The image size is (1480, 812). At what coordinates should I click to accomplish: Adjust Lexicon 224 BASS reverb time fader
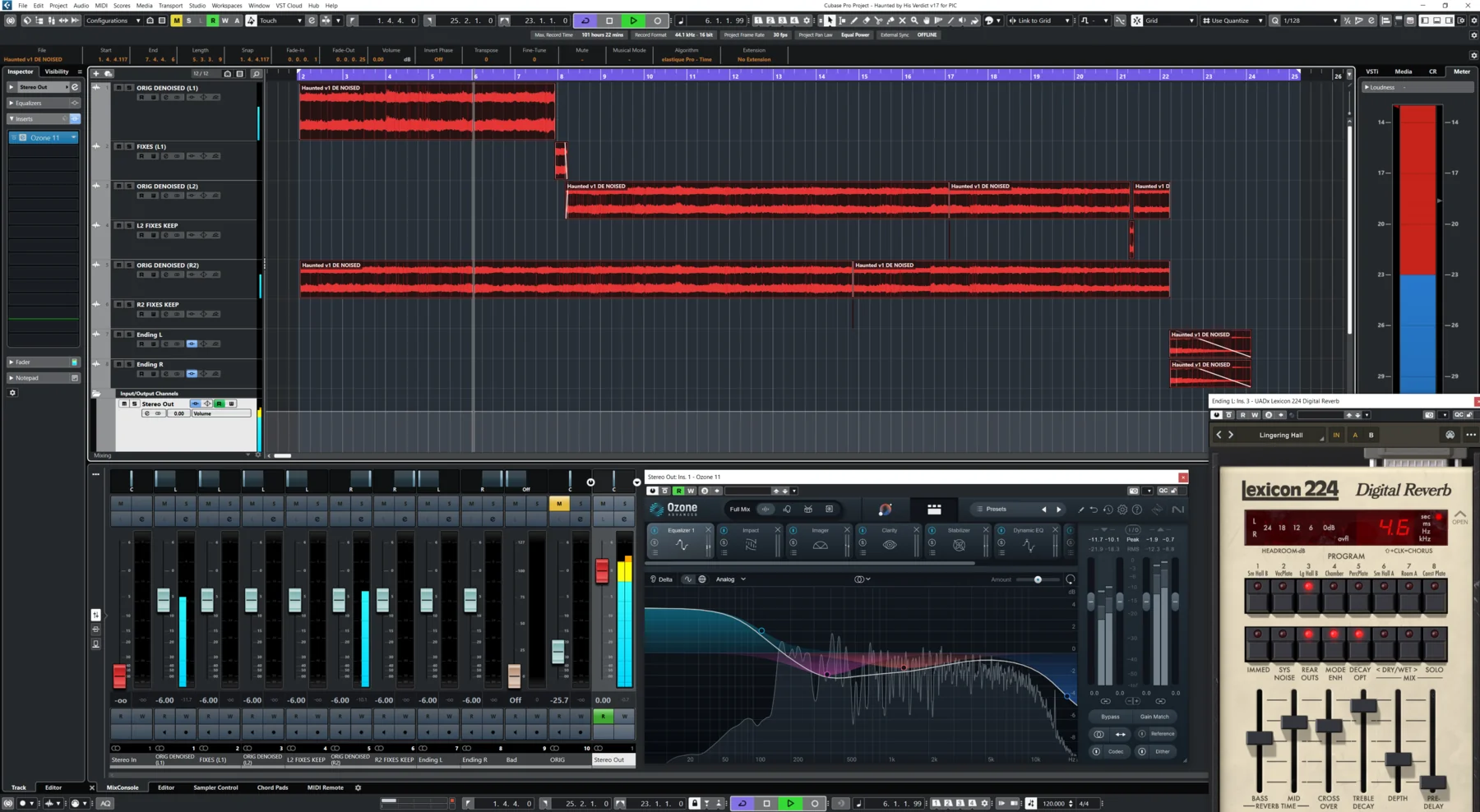pyautogui.click(x=1259, y=737)
